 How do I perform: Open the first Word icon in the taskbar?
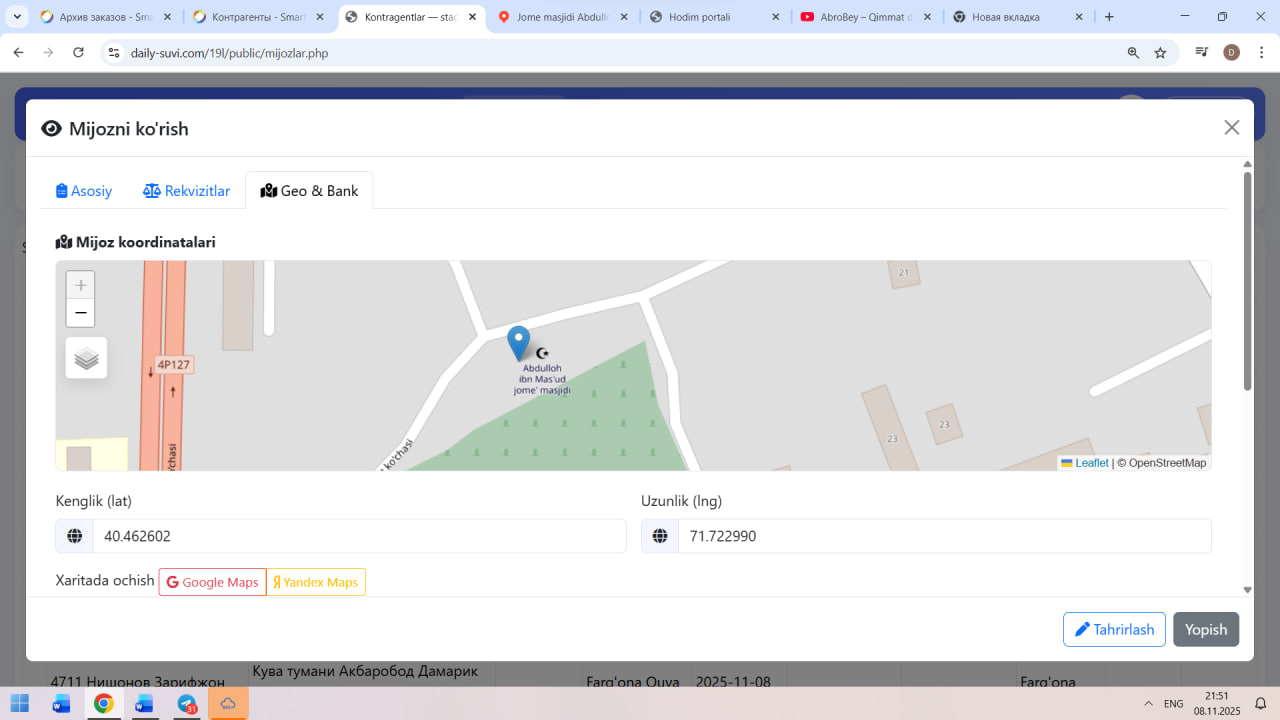[61, 704]
